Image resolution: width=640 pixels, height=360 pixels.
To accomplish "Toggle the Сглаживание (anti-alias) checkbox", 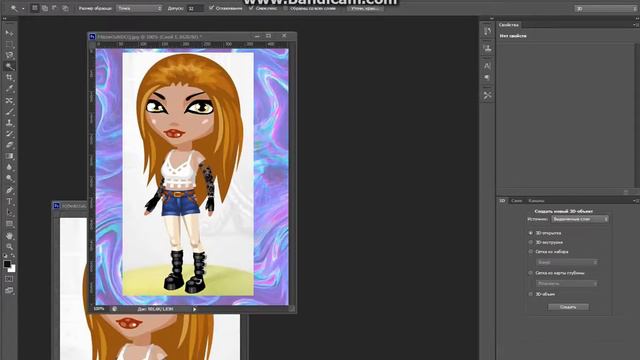I will [x=211, y=8].
